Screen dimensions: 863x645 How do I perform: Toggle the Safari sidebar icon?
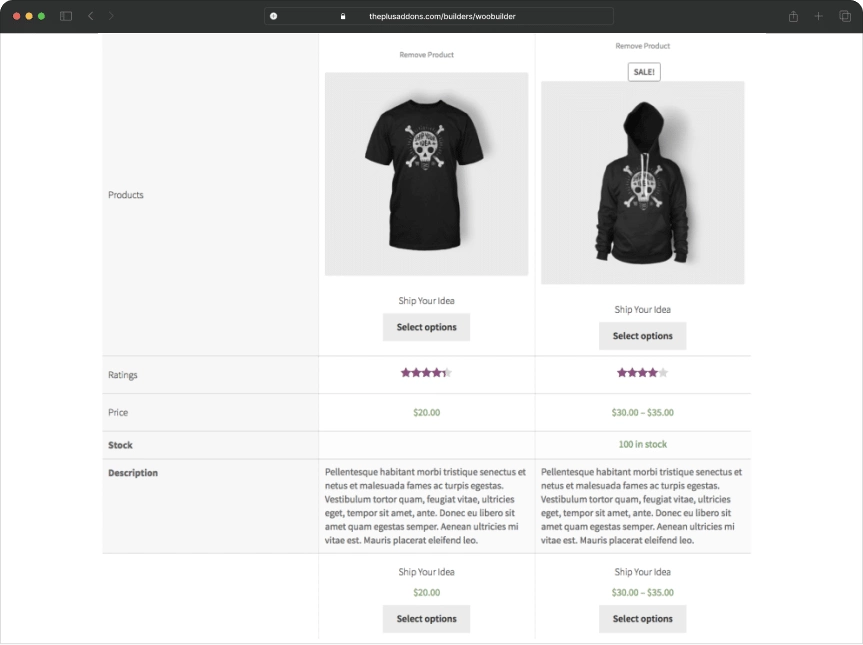point(65,16)
